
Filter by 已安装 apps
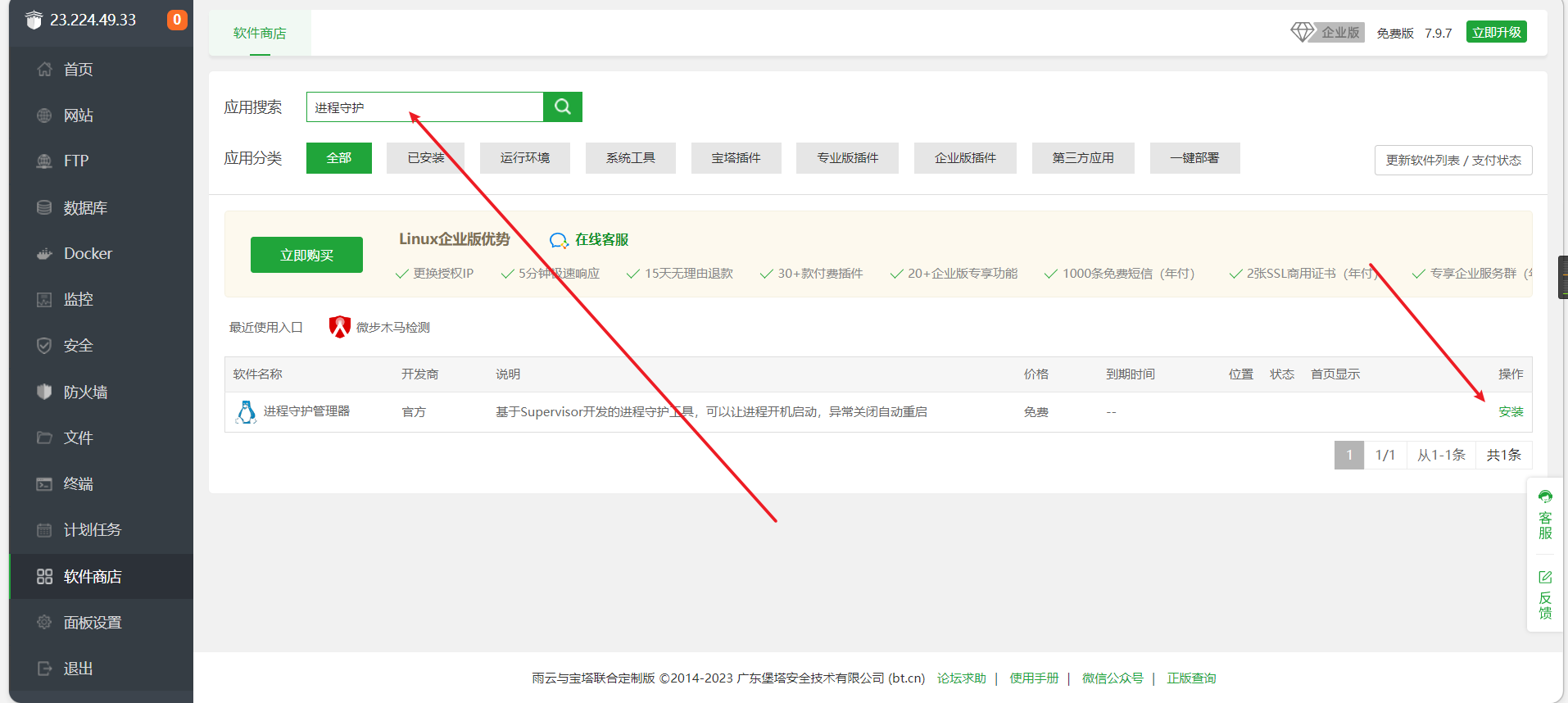[x=426, y=158]
